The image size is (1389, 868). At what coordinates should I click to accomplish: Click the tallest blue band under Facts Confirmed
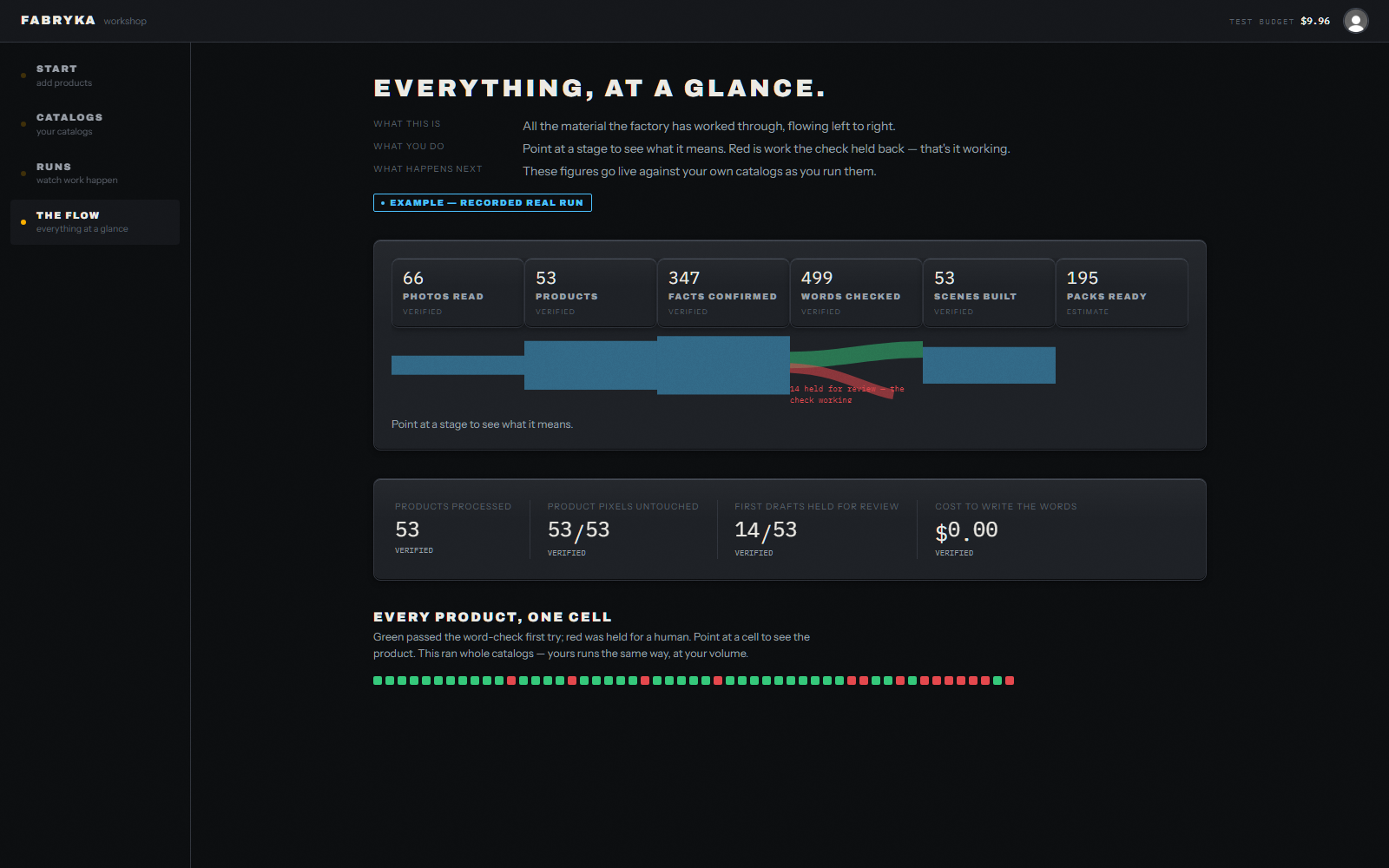click(x=723, y=365)
